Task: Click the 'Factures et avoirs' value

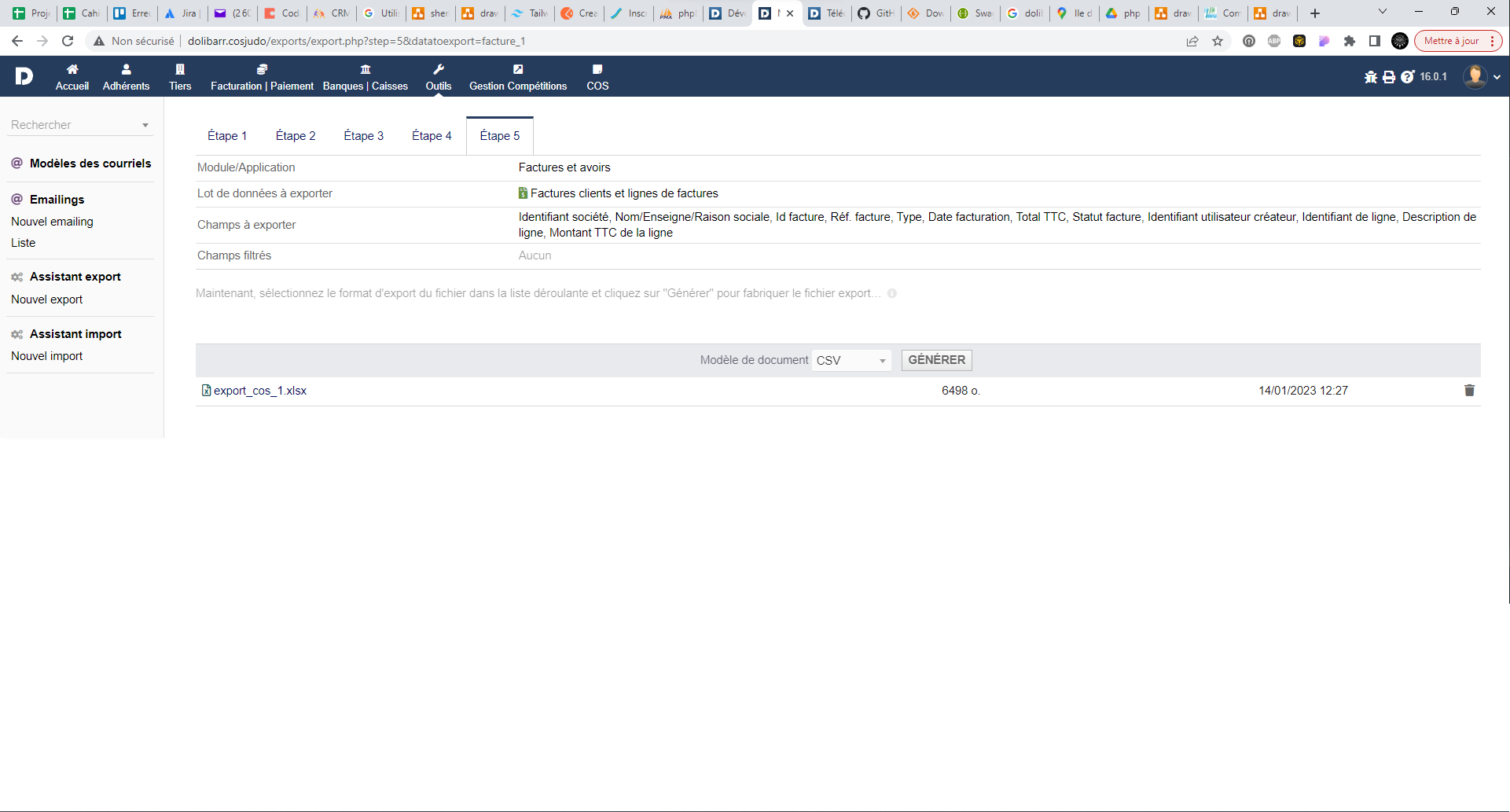Action: point(564,167)
